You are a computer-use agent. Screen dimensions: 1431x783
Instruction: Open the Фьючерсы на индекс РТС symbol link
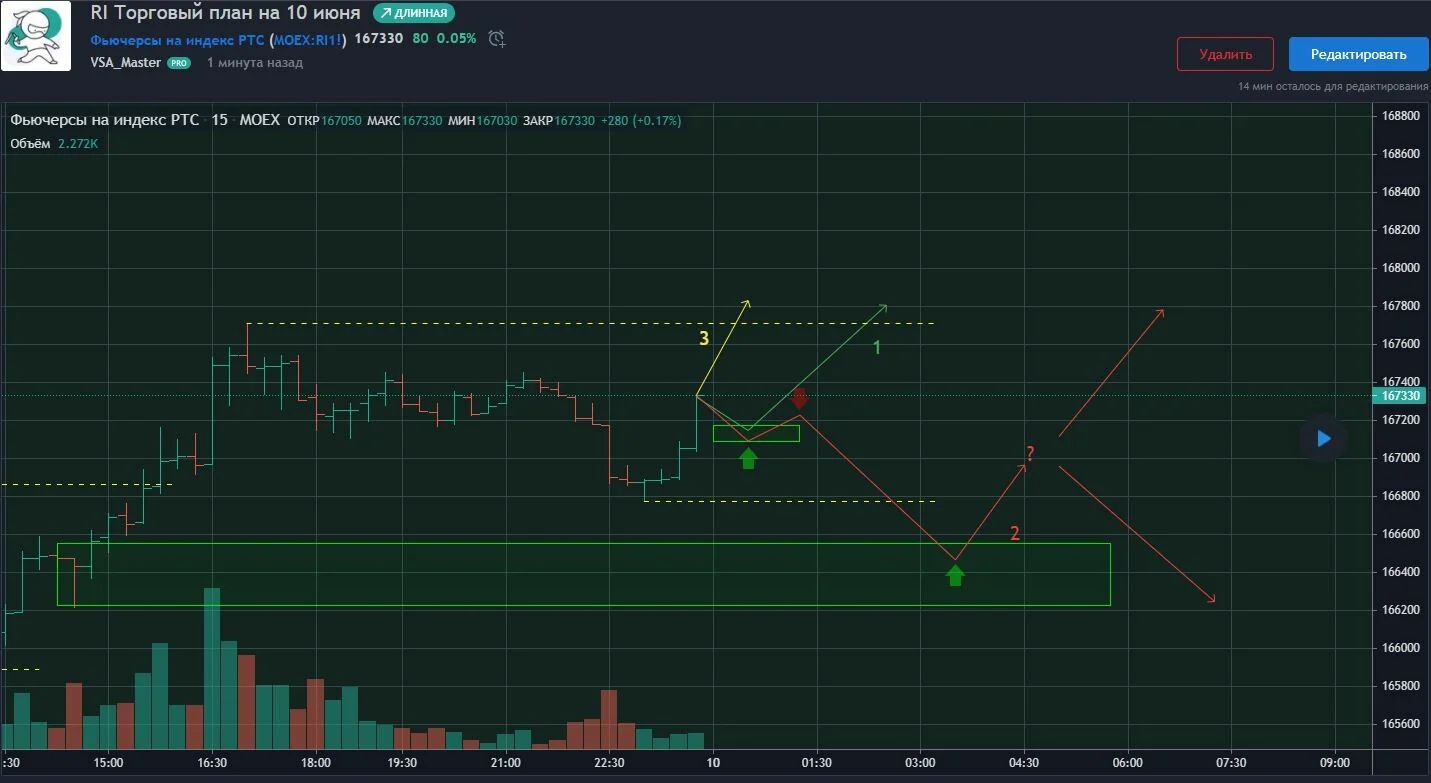[x=177, y=40]
